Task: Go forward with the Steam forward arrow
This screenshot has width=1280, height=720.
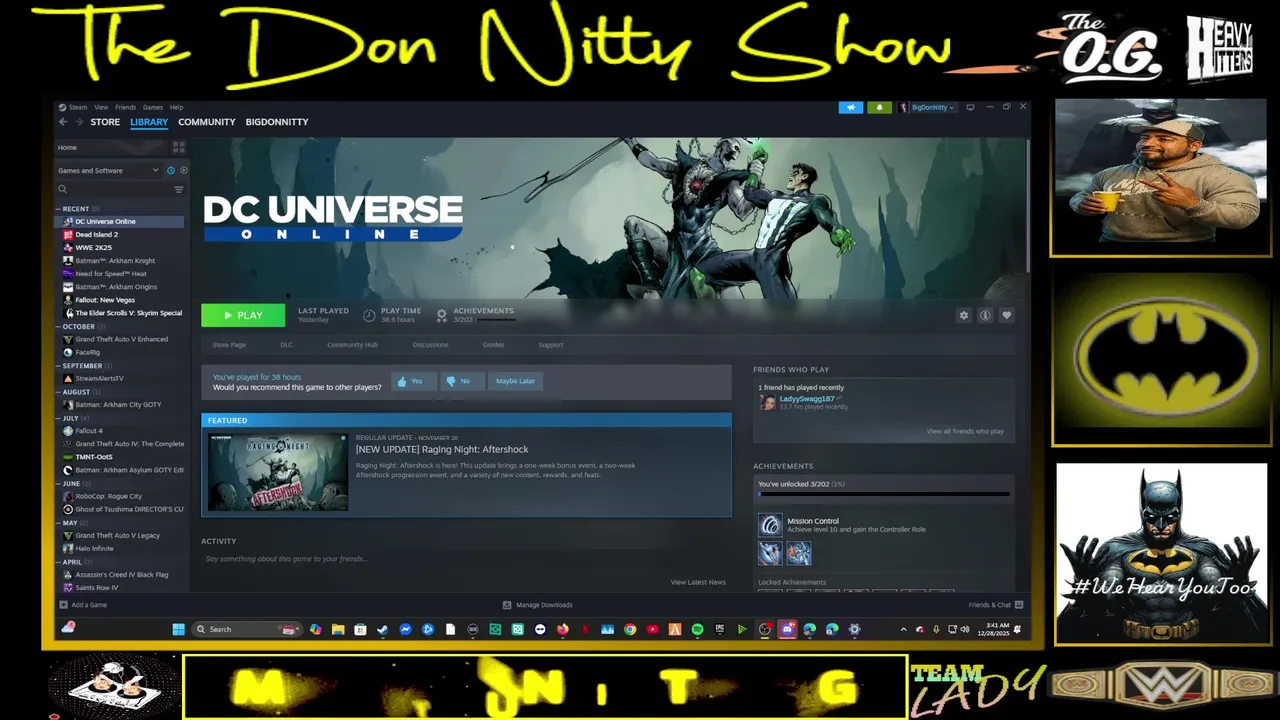Action: 78,122
